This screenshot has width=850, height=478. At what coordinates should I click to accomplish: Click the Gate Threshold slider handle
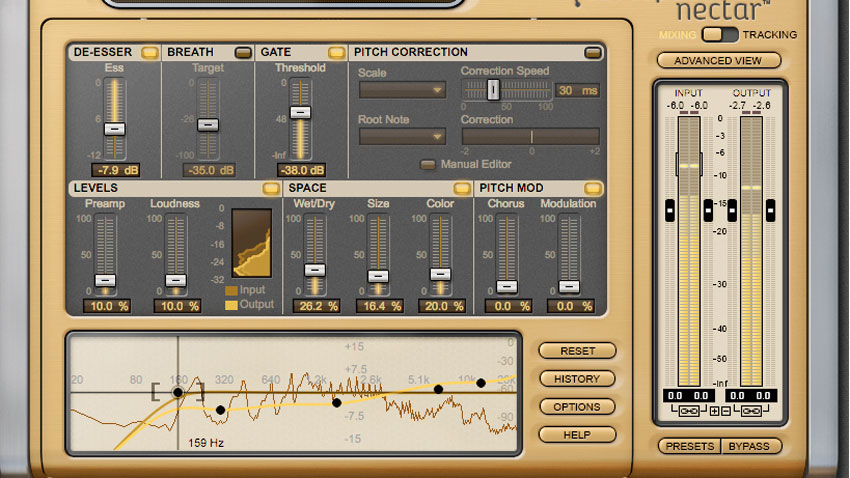point(300,112)
